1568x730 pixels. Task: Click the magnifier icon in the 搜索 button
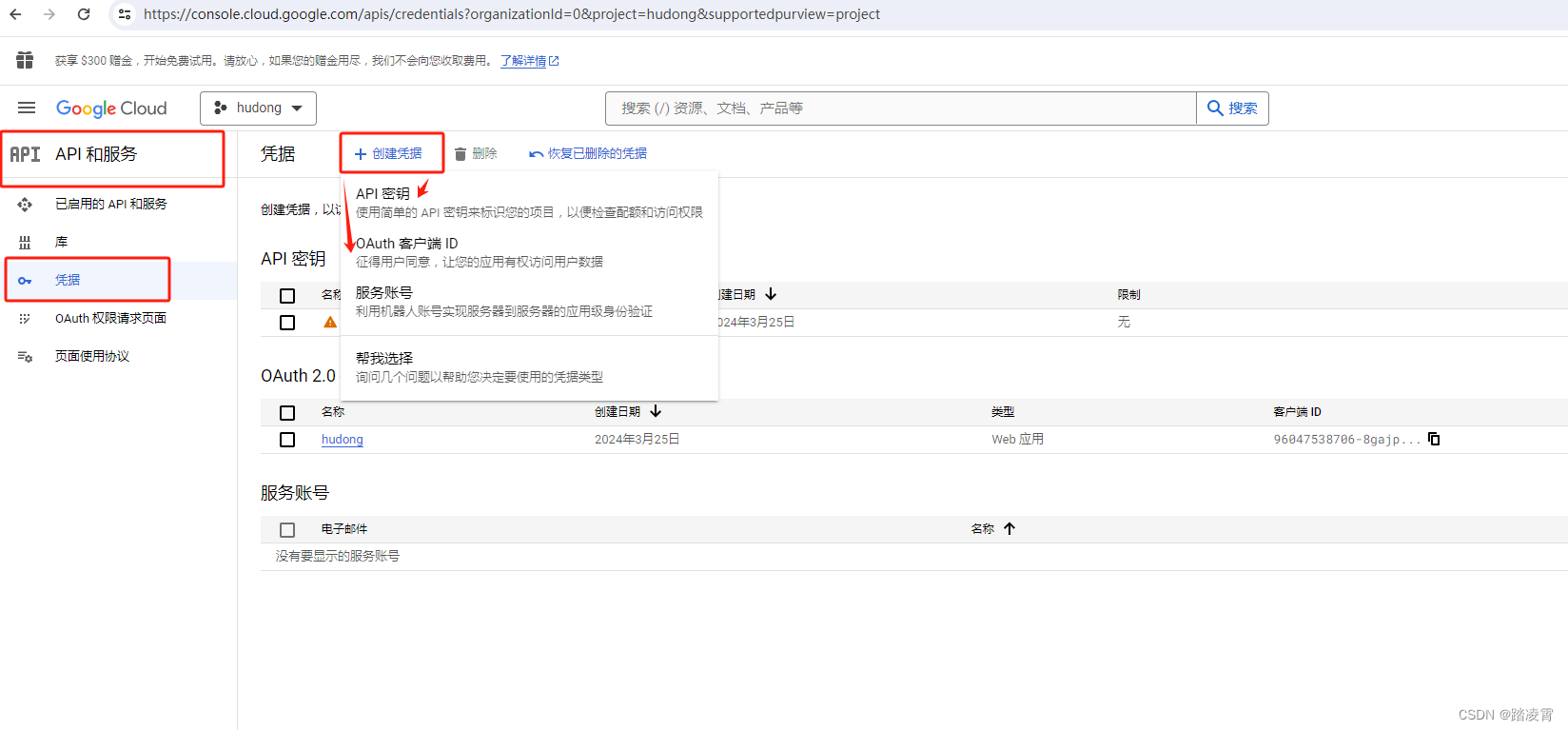coord(1215,108)
